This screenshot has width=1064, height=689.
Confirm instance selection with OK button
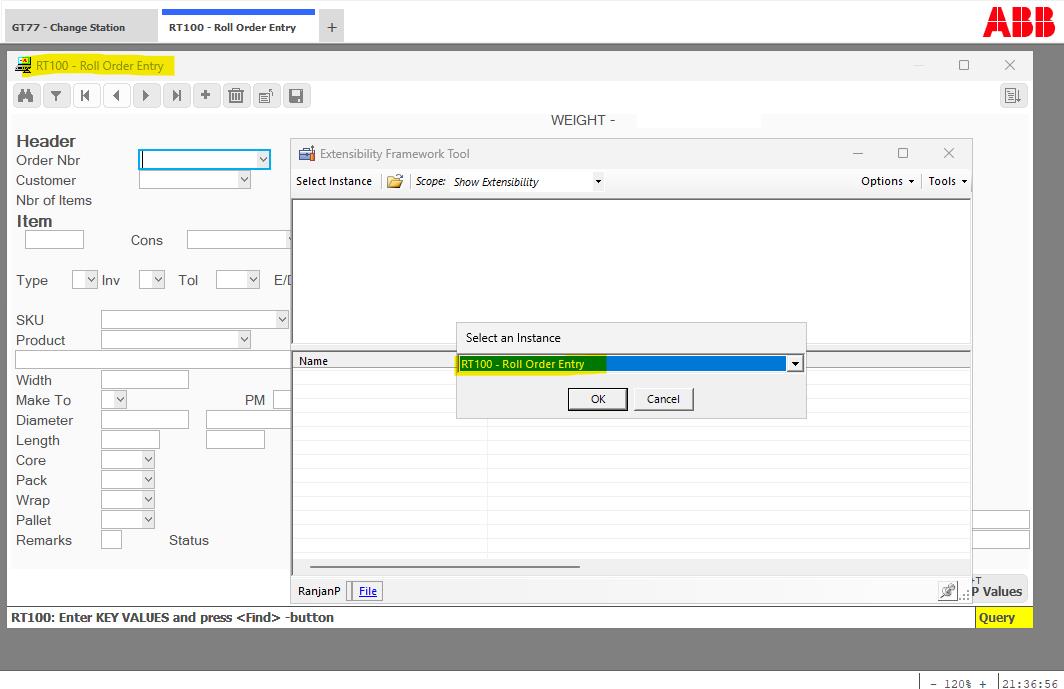[x=597, y=398]
